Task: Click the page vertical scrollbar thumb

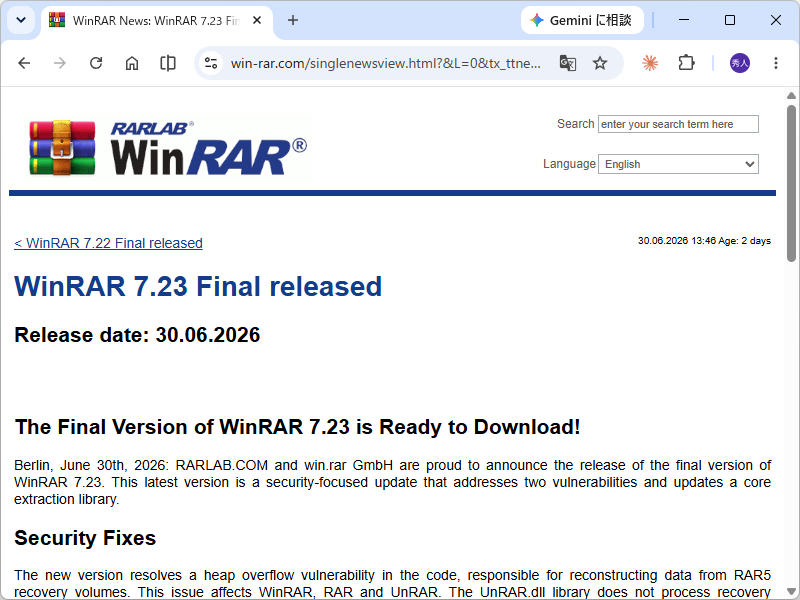Action: [791, 184]
